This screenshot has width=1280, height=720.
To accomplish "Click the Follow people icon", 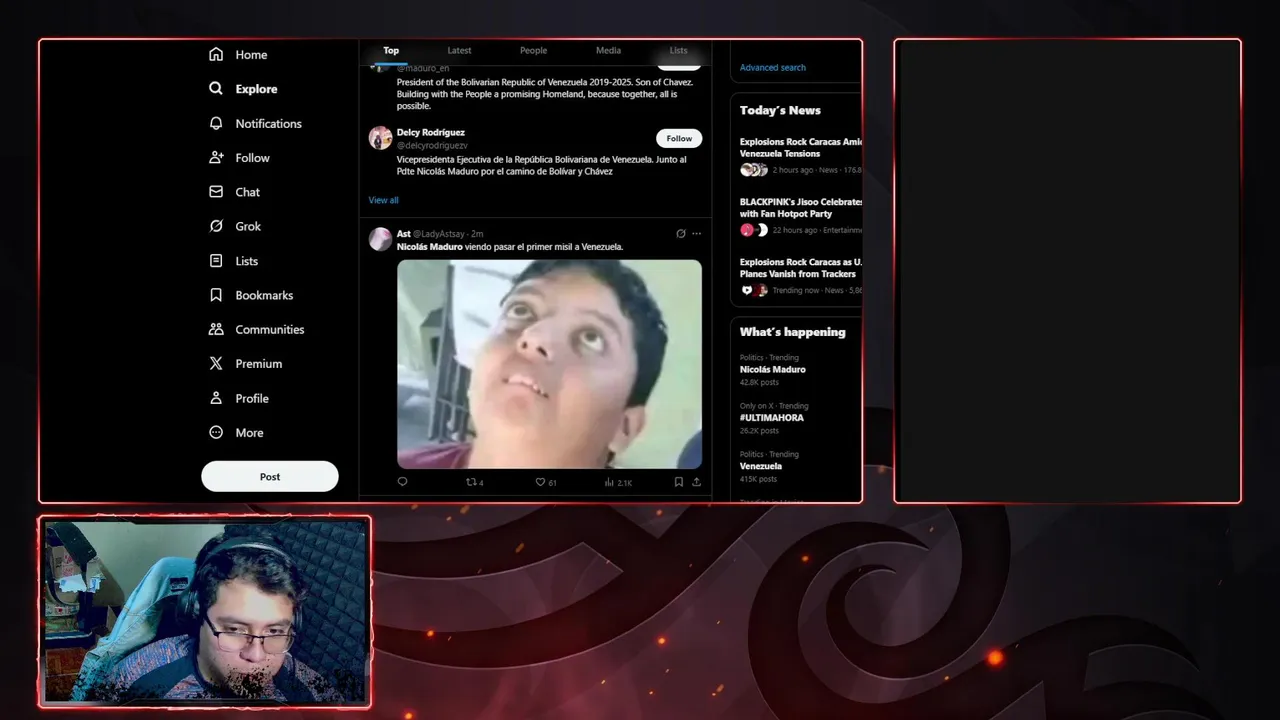I will (216, 157).
